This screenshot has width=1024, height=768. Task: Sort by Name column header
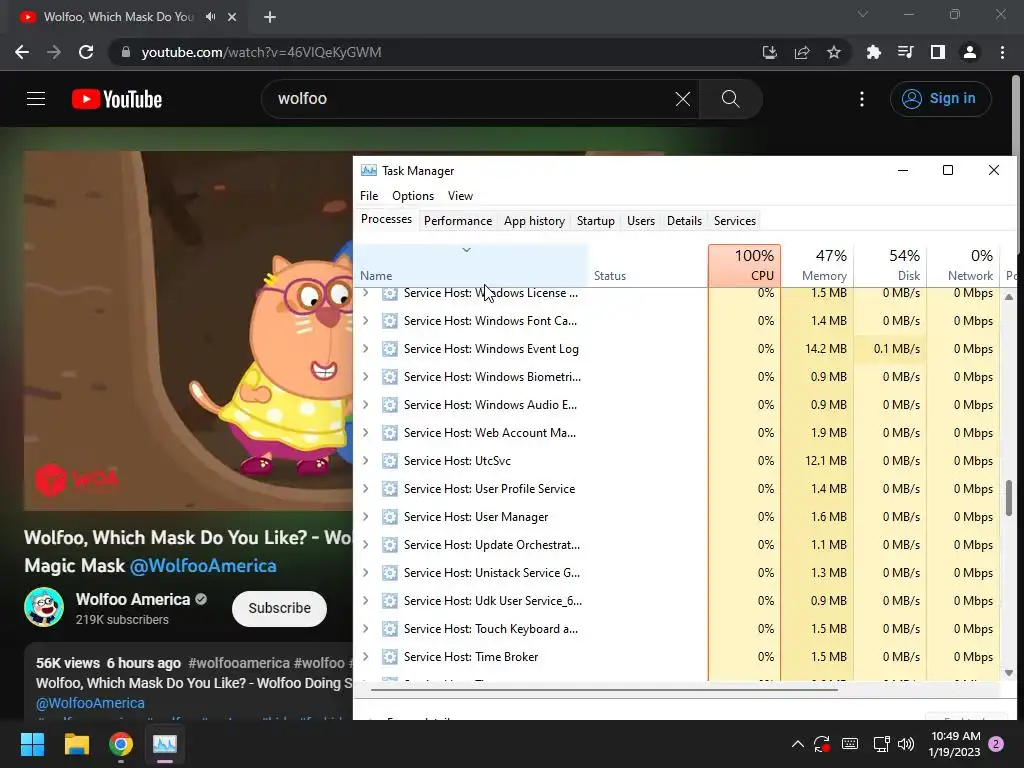pos(471,265)
